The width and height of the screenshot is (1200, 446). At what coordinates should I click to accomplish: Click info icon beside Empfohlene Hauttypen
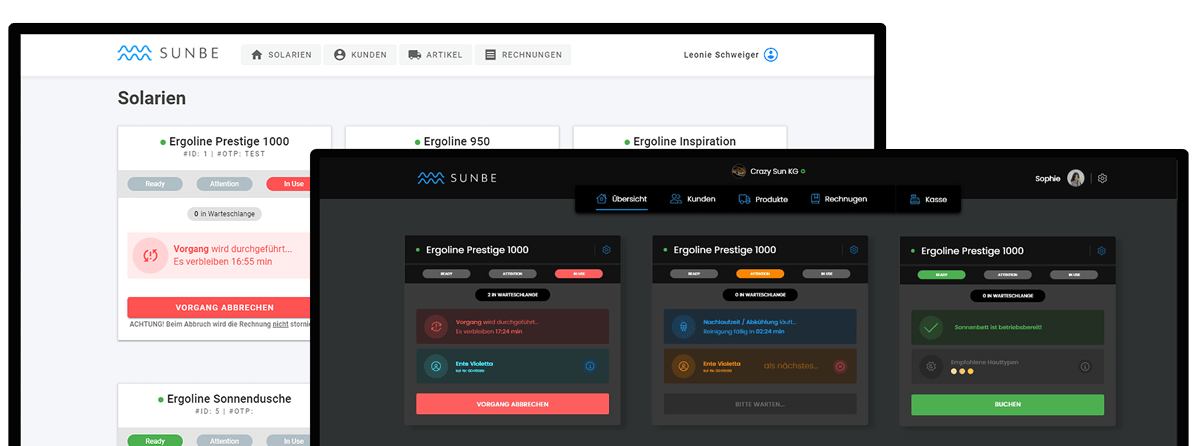1085,367
